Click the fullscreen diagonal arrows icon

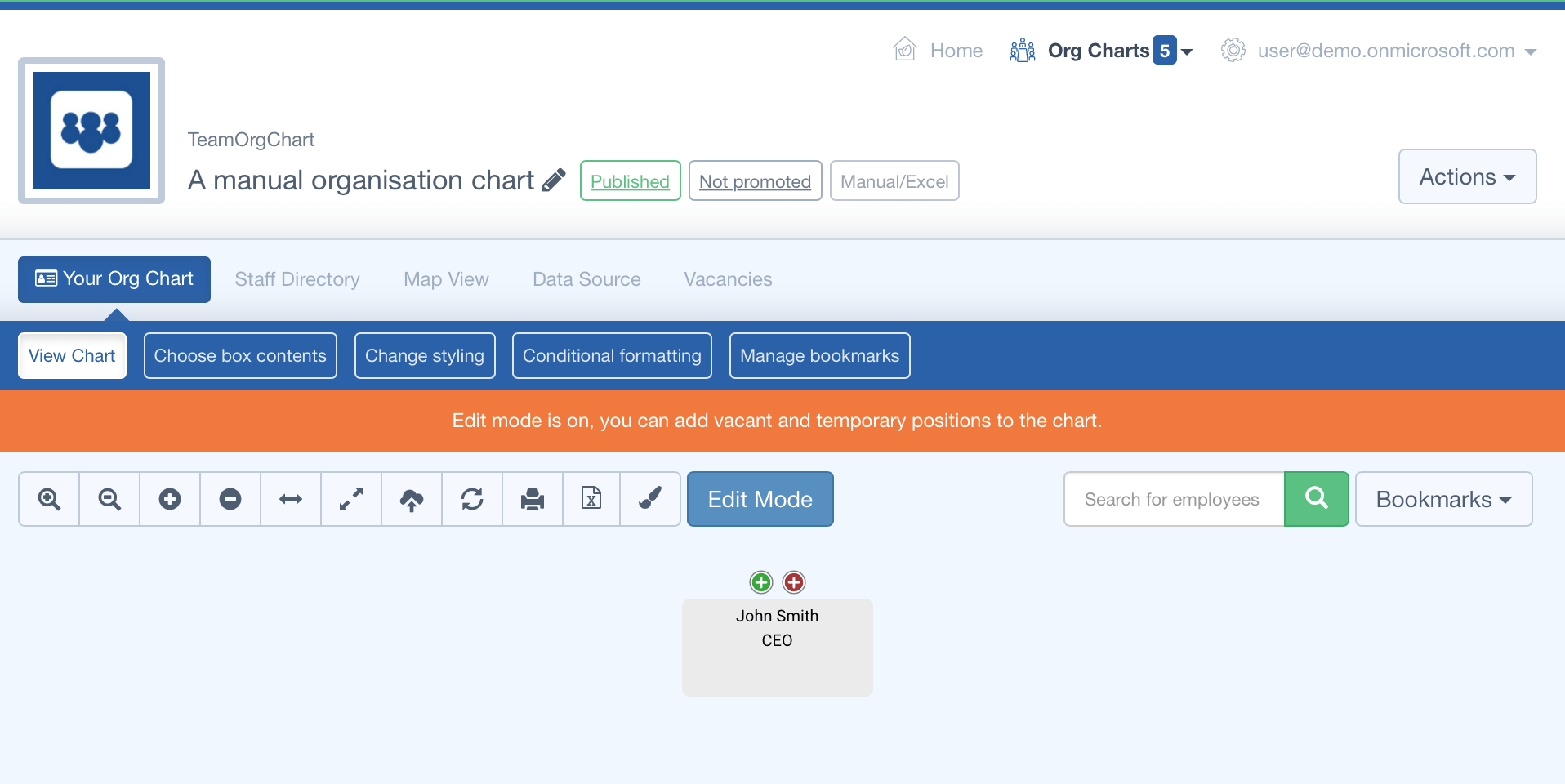(x=351, y=499)
